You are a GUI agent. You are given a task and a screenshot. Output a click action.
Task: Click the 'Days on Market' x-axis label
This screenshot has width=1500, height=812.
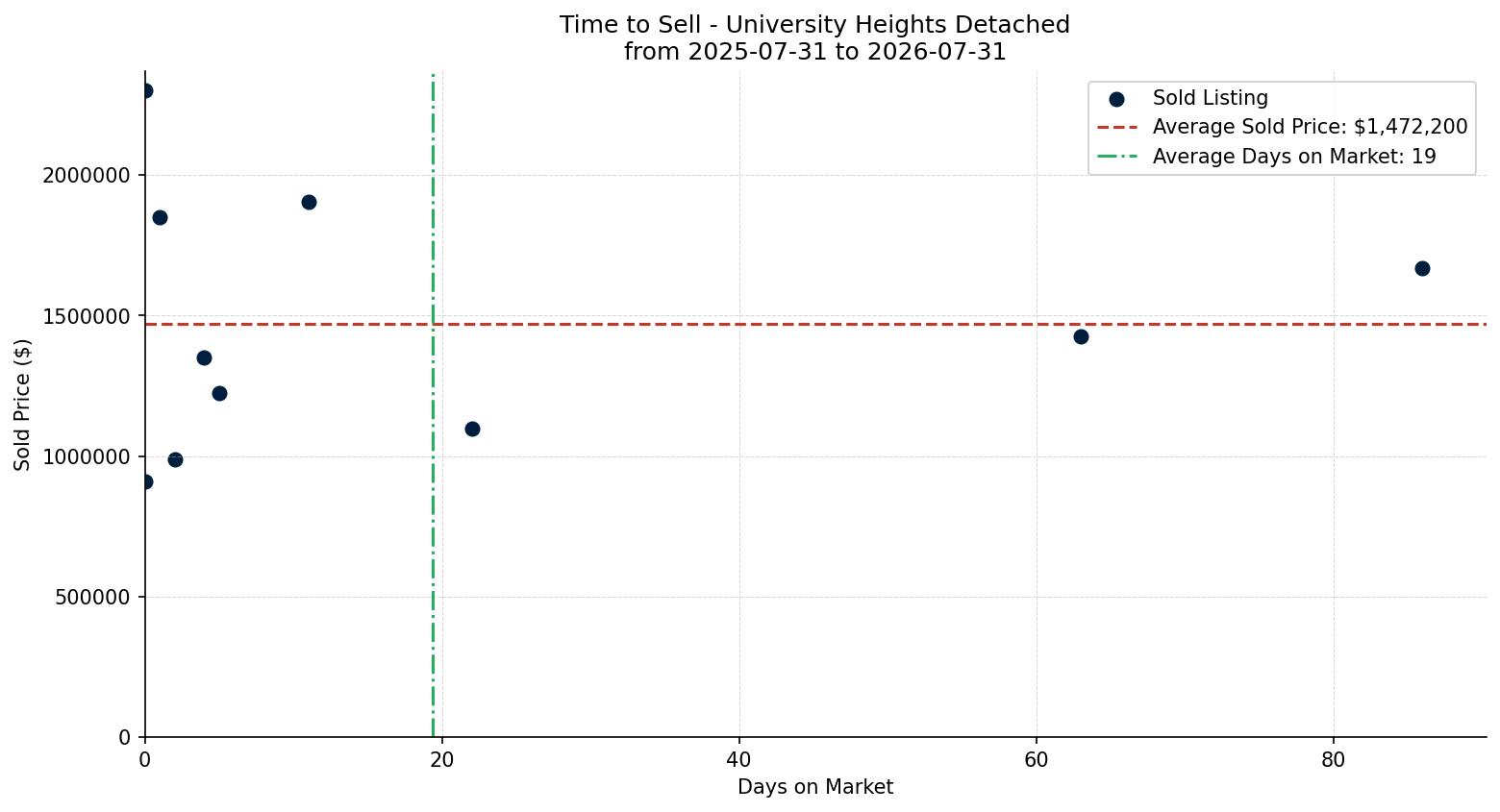click(815, 787)
